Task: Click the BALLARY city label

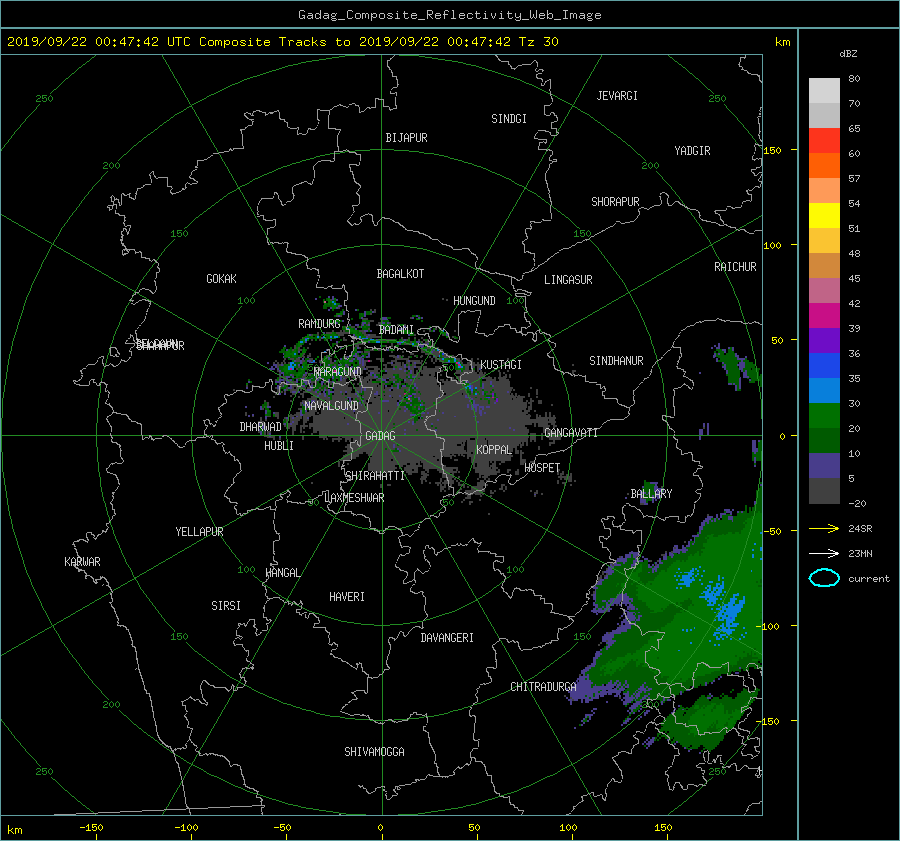Action: (651, 494)
